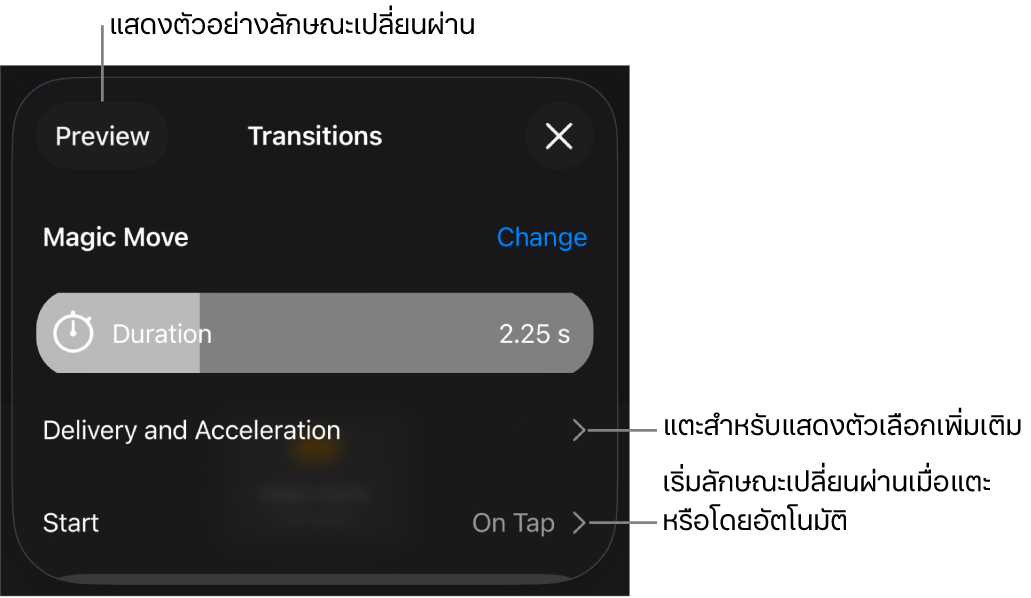
Task: Click the เริ่มลักษณะเปลี่ยนผ่านเมื่อแตะ callout text
Action: click(x=827, y=482)
